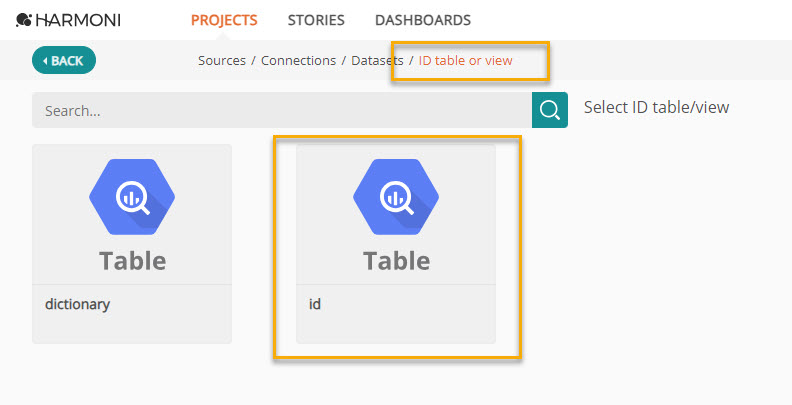Click the Select ID table/view heading
The image size is (792, 405).
click(656, 107)
